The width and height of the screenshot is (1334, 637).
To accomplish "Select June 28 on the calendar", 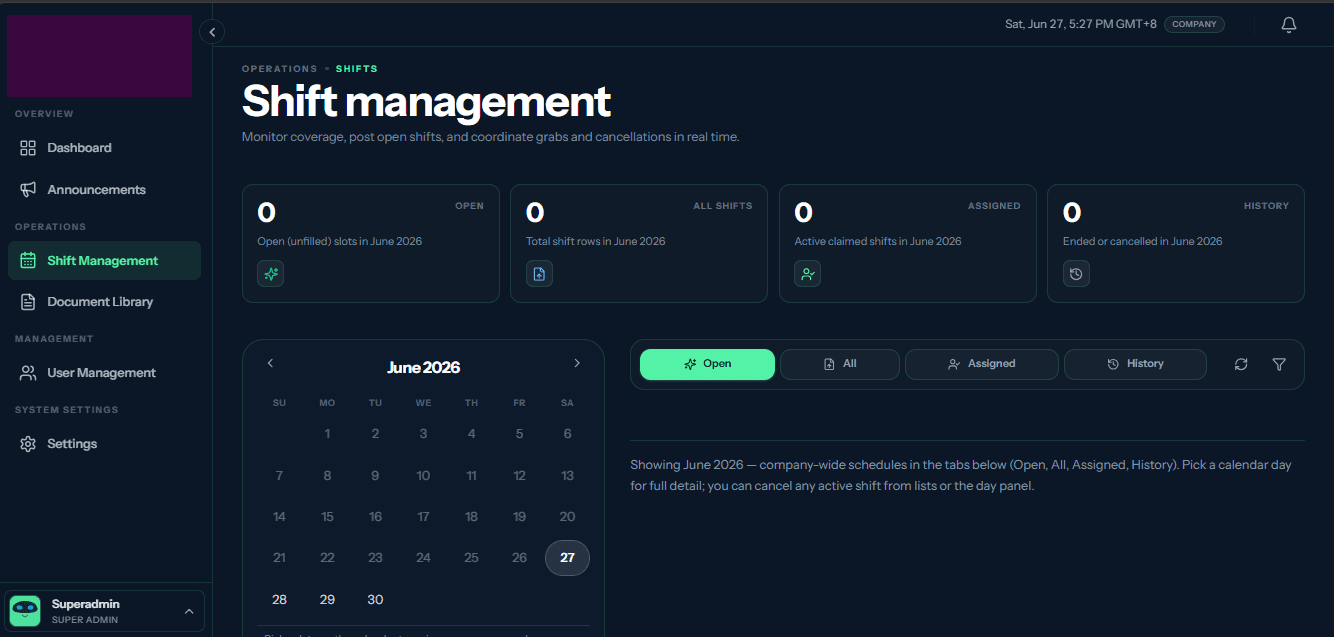I will (x=279, y=600).
